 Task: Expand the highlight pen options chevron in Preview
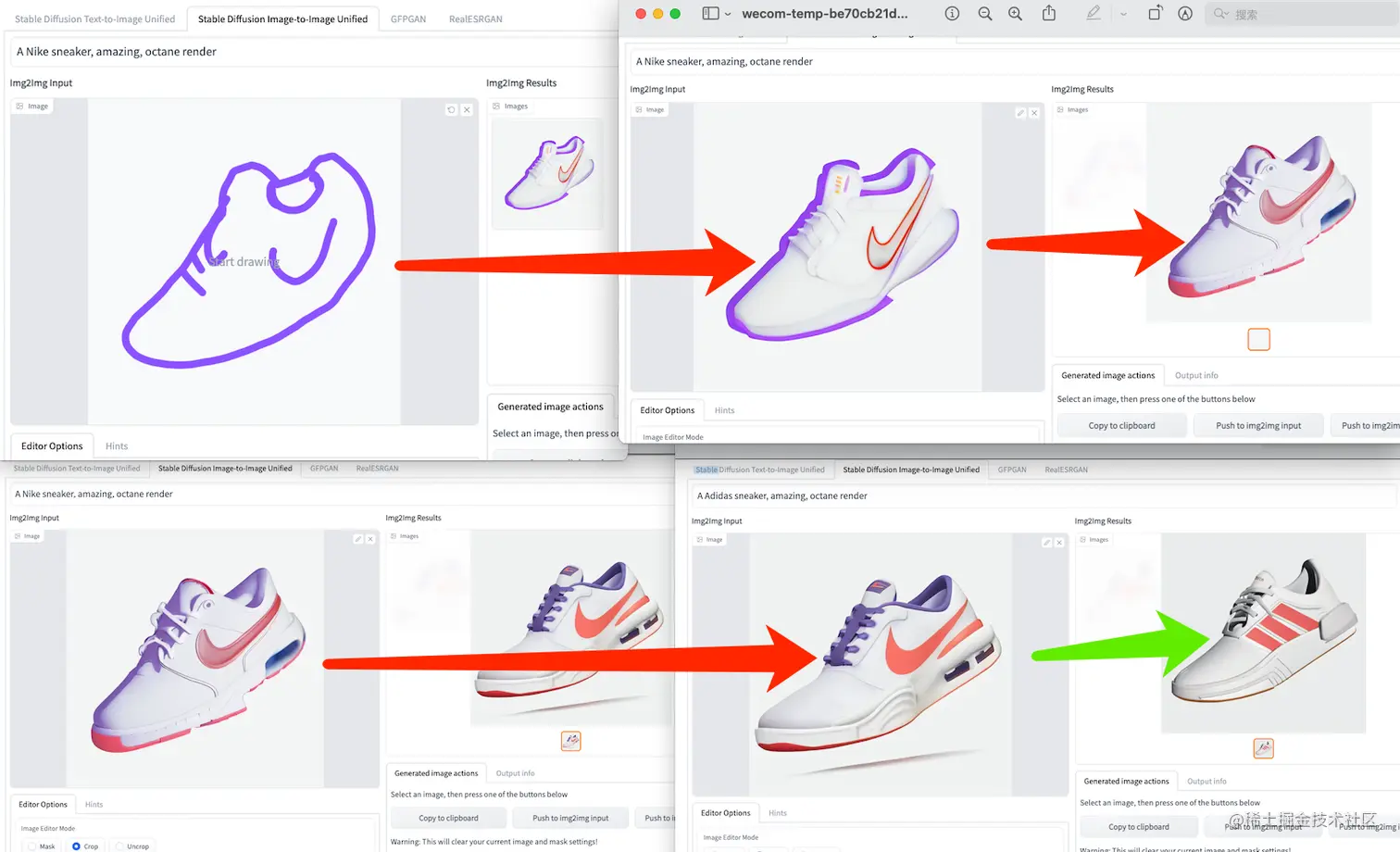(x=1123, y=14)
